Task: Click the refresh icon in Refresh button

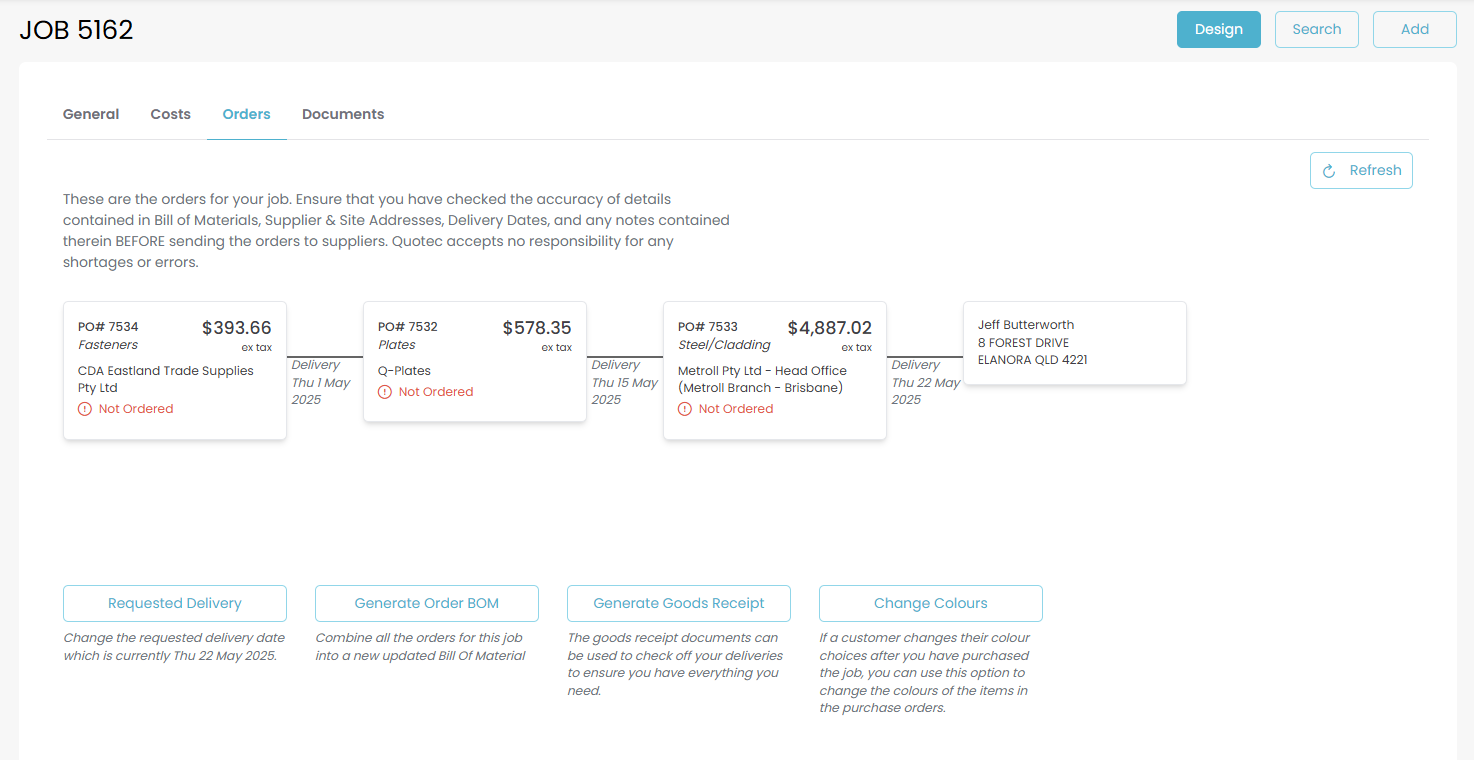Action: point(1329,171)
